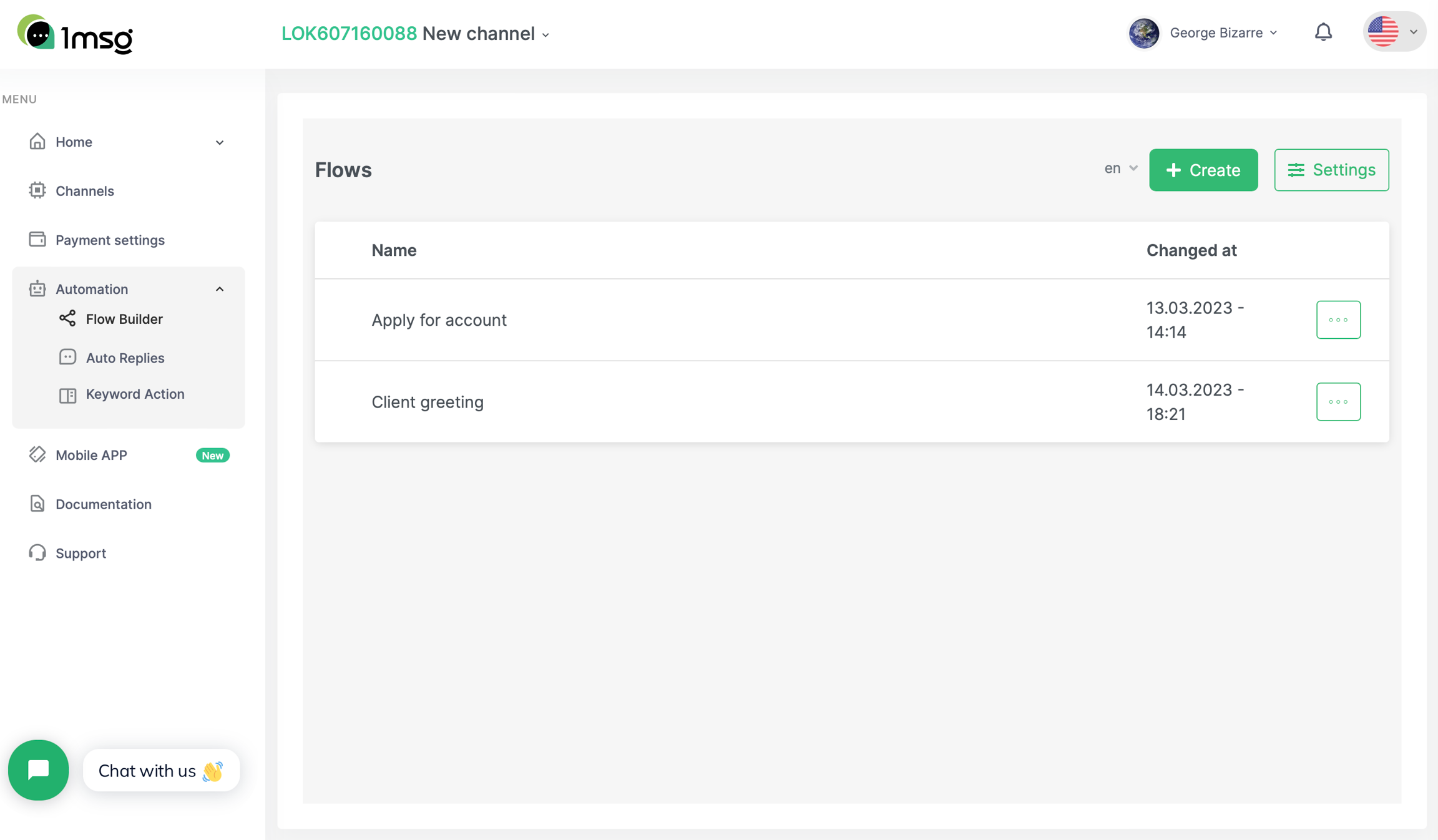The image size is (1438, 840).
Task: Open the en language dropdown
Action: click(1120, 168)
